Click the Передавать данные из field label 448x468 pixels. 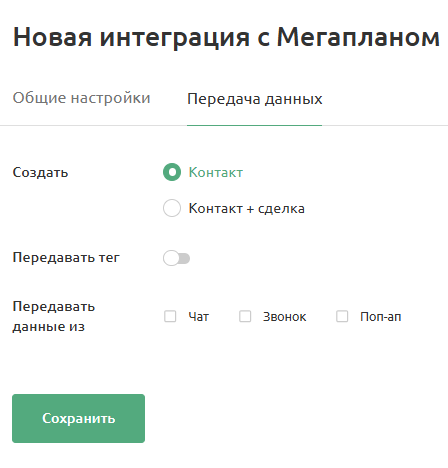pyautogui.click(x=54, y=316)
